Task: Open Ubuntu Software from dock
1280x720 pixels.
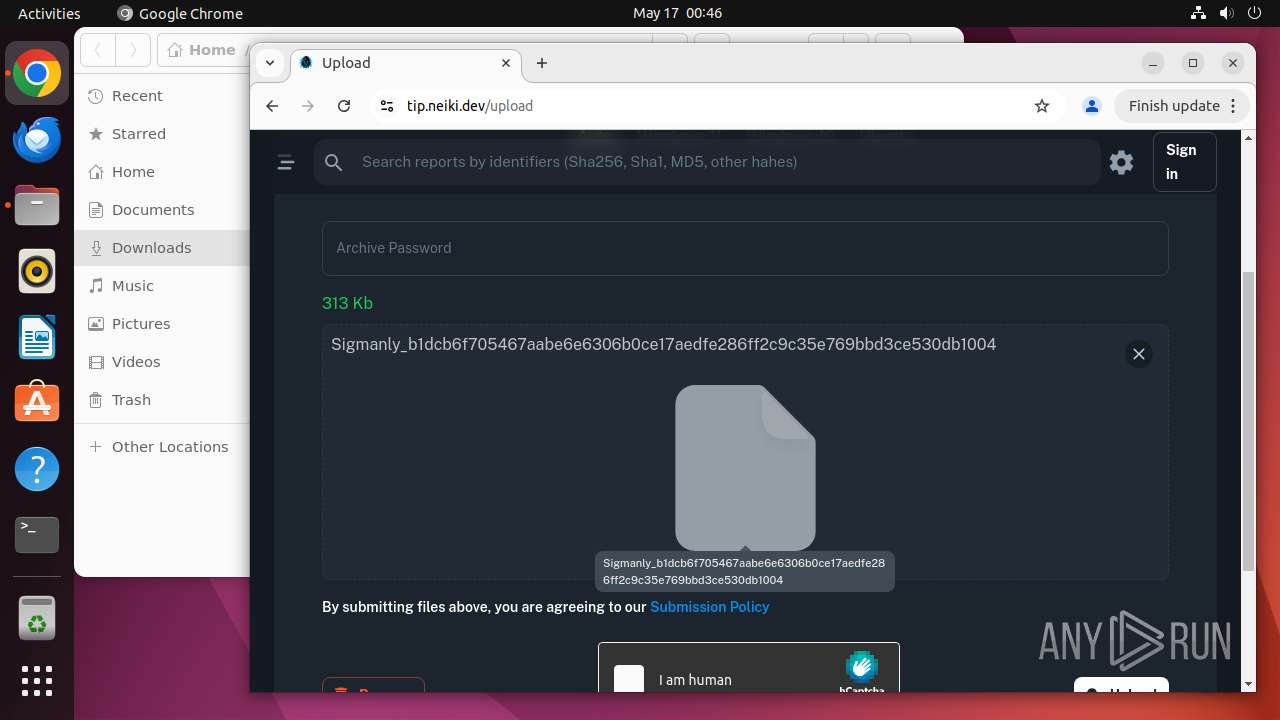Action: point(37,403)
